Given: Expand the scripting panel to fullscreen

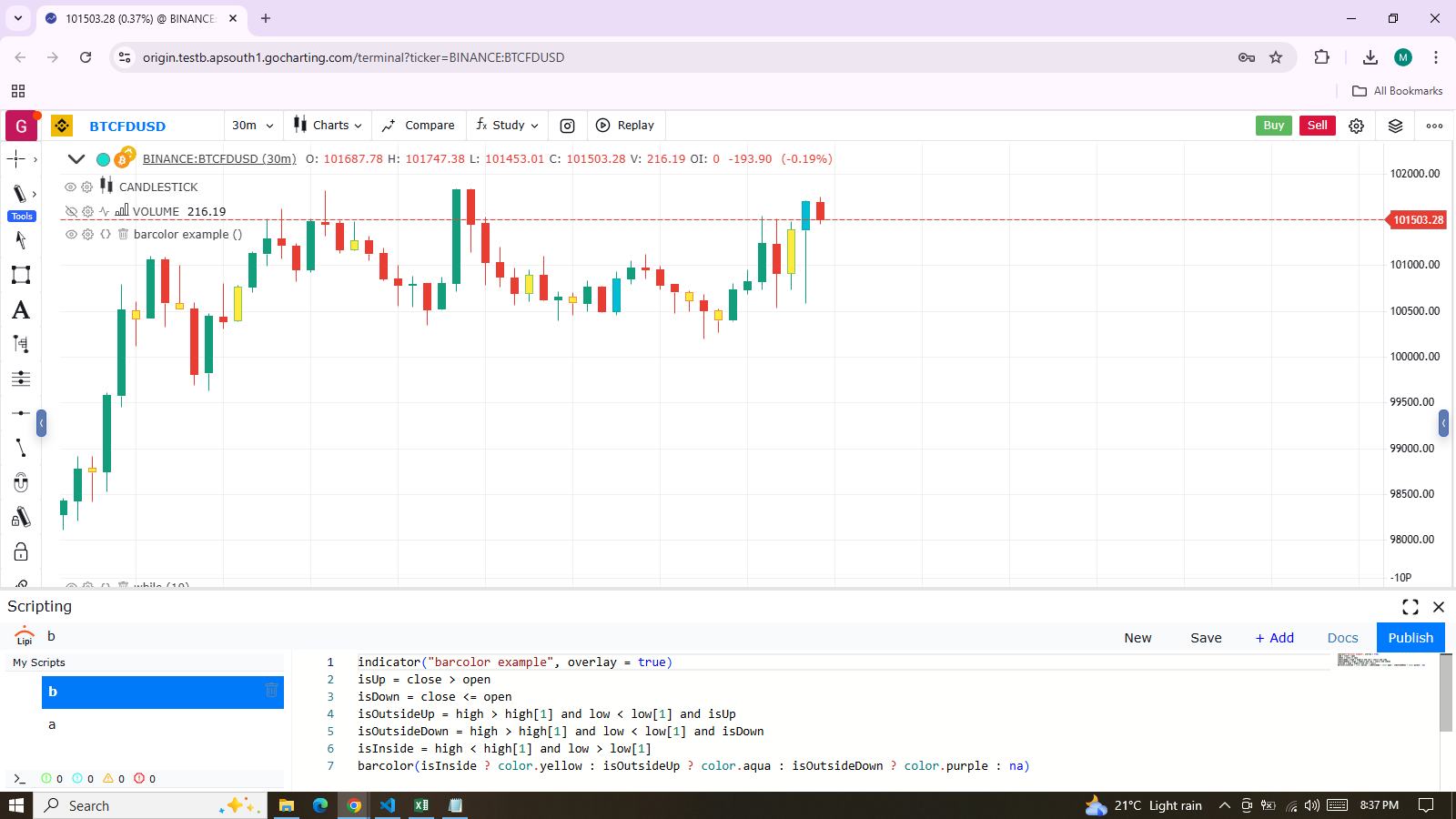Looking at the screenshot, I should (x=1410, y=607).
